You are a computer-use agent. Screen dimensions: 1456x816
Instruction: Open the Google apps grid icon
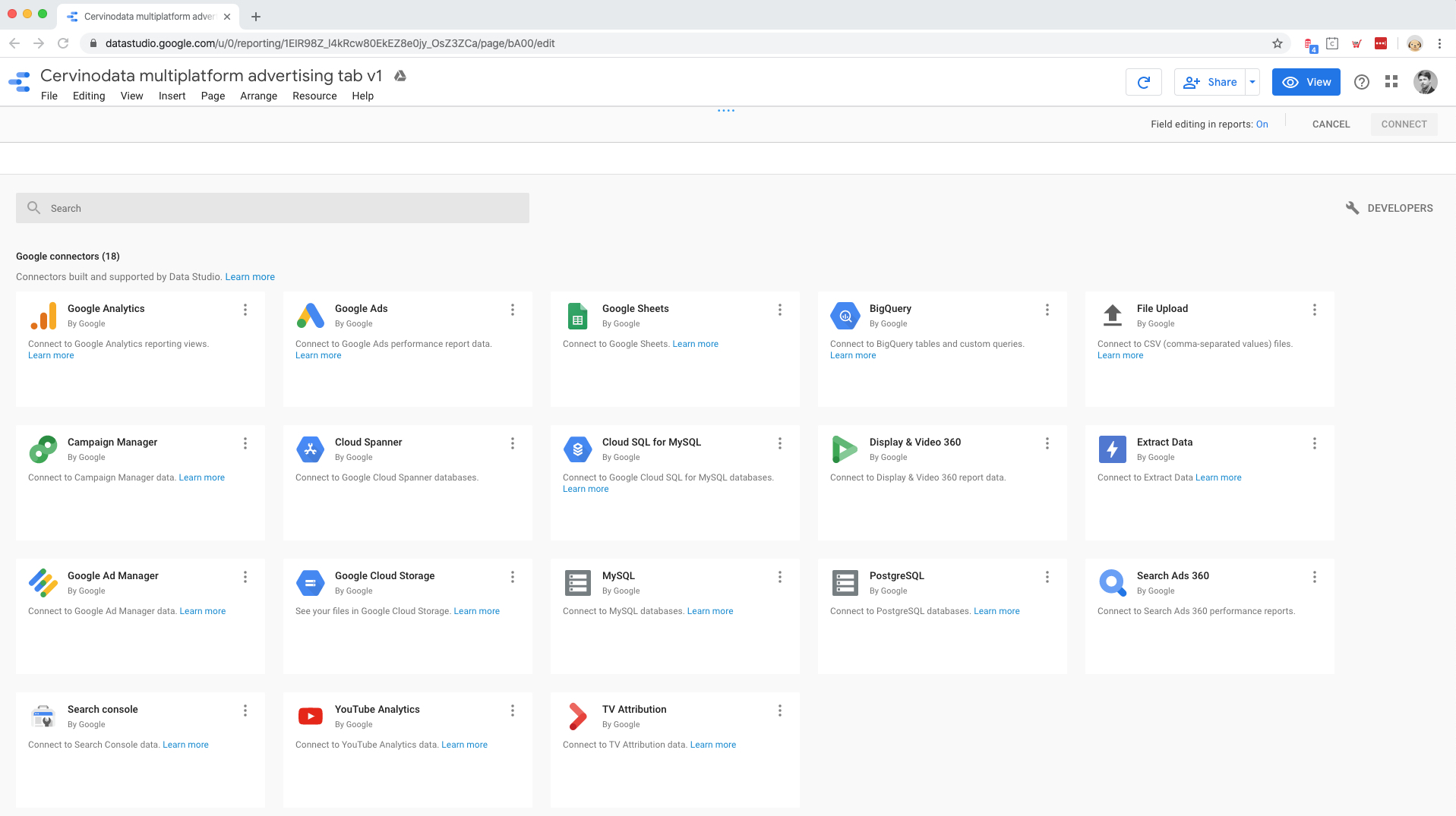point(1391,82)
